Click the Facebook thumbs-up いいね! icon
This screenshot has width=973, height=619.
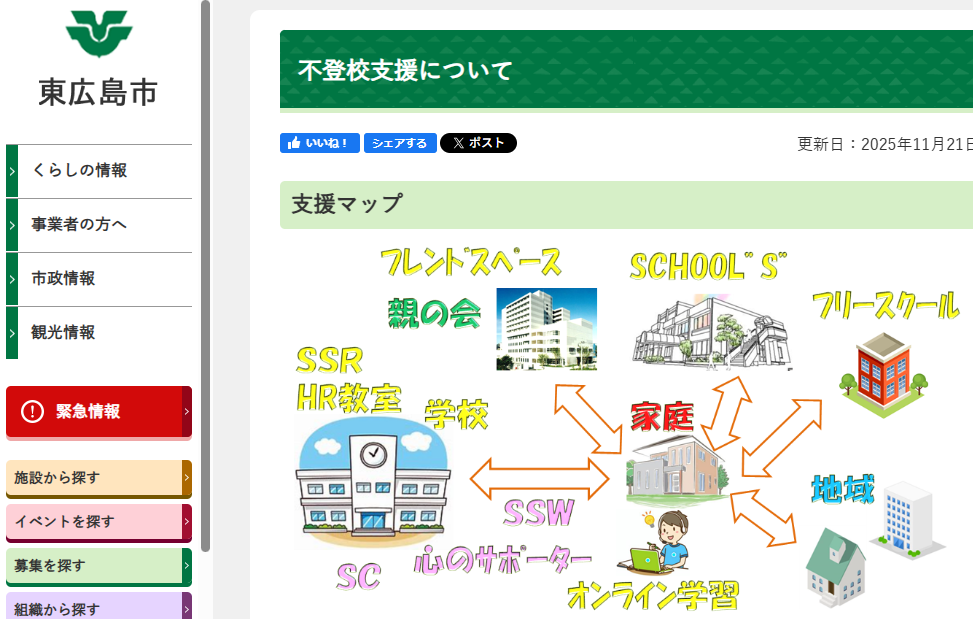coord(292,143)
